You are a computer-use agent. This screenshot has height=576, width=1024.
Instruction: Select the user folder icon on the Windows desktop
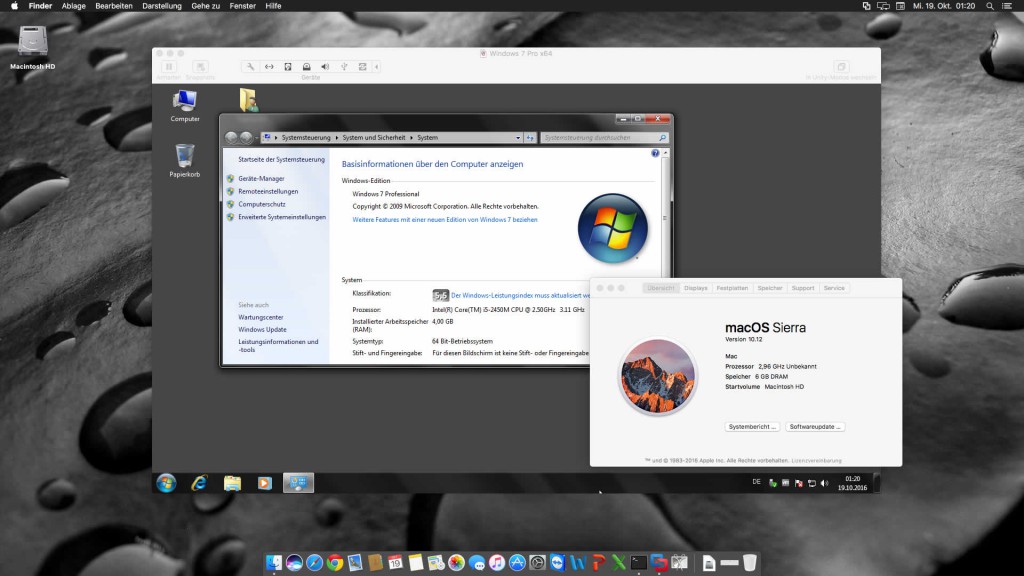click(x=248, y=100)
